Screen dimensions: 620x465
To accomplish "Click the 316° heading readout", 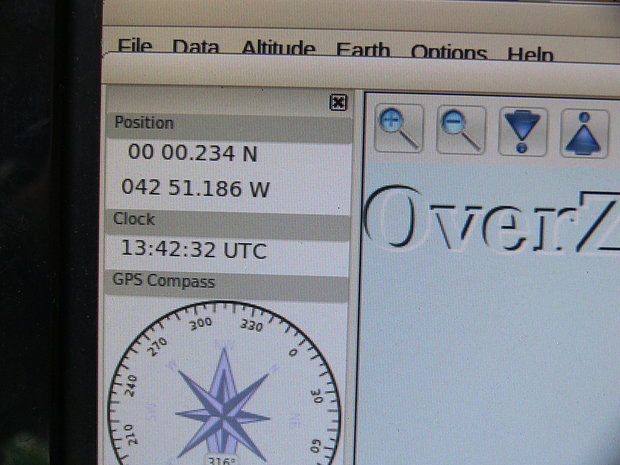I will coord(221,461).
